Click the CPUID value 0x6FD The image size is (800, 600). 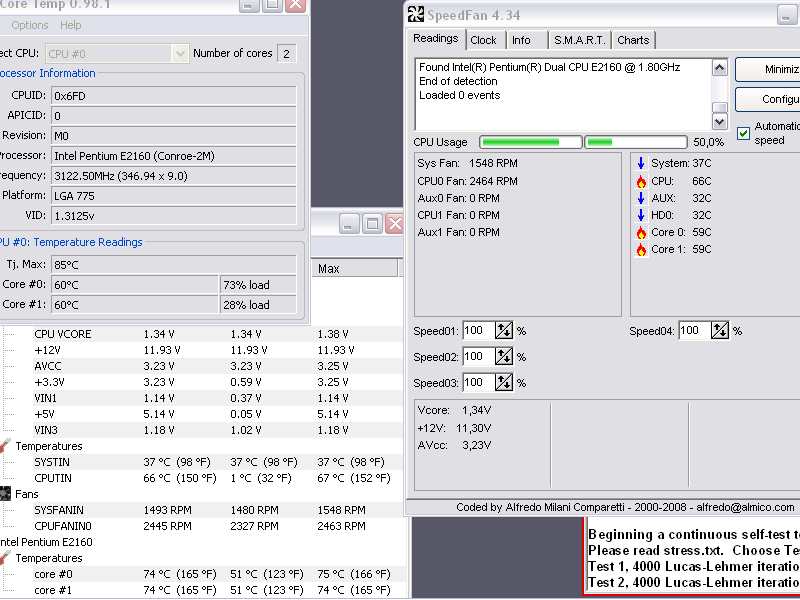173,96
